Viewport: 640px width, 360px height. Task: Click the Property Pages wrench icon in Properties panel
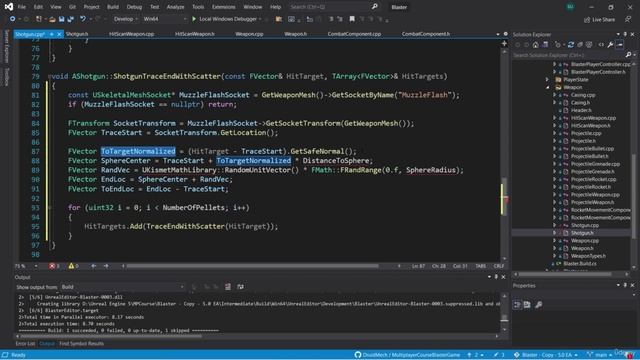(539, 304)
